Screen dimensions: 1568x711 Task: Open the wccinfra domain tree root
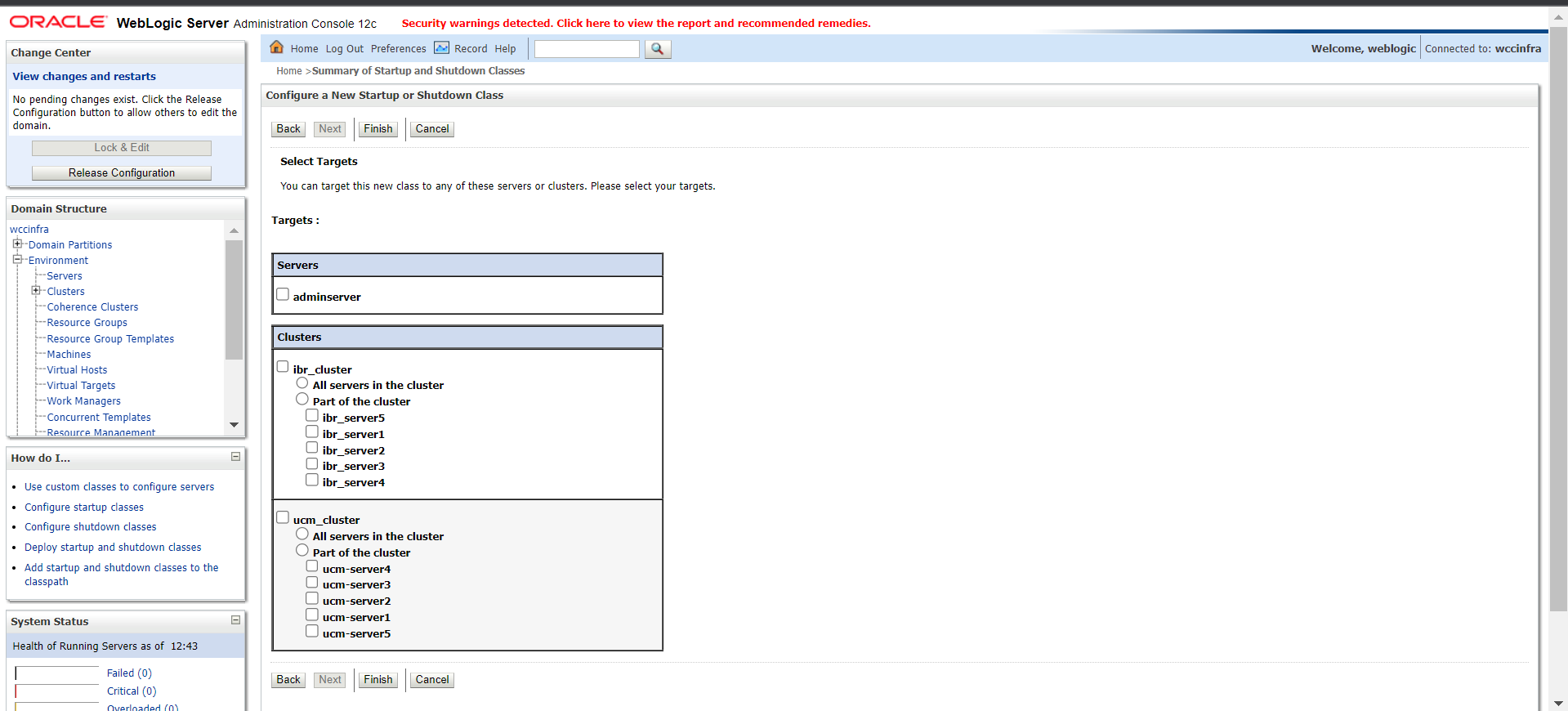(x=29, y=230)
